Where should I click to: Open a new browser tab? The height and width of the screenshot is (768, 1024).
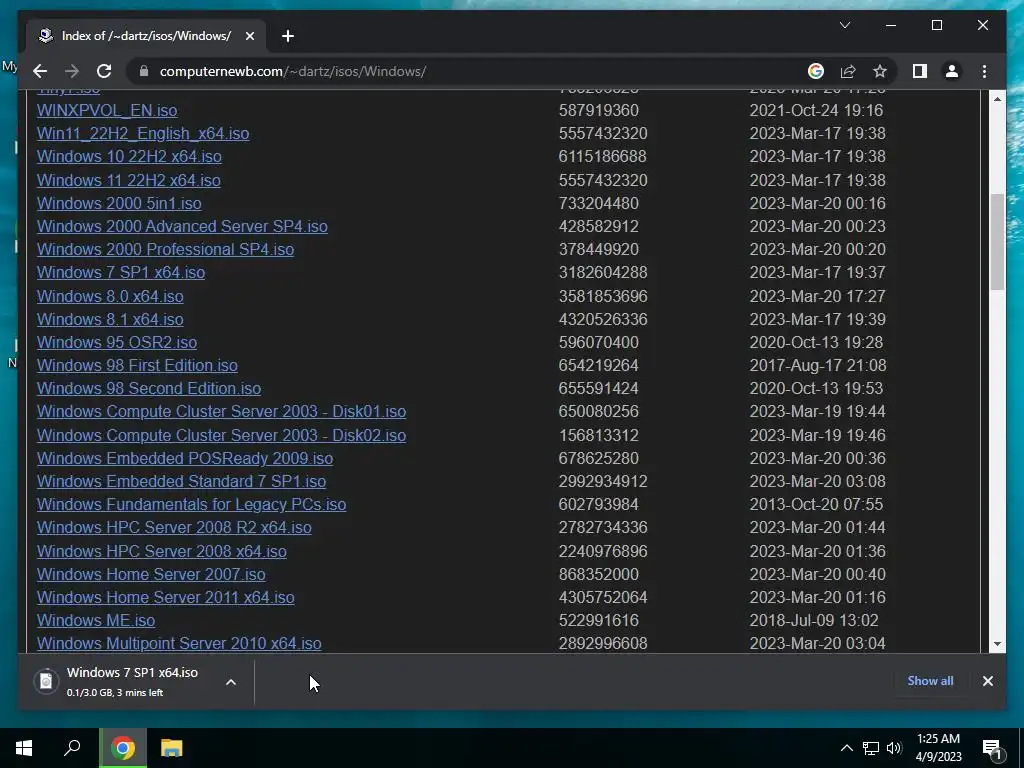[288, 36]
